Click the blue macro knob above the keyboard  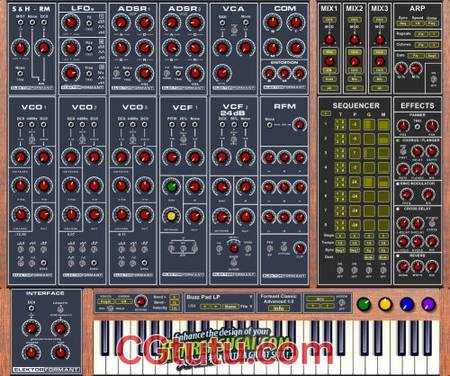pos(407,304)
